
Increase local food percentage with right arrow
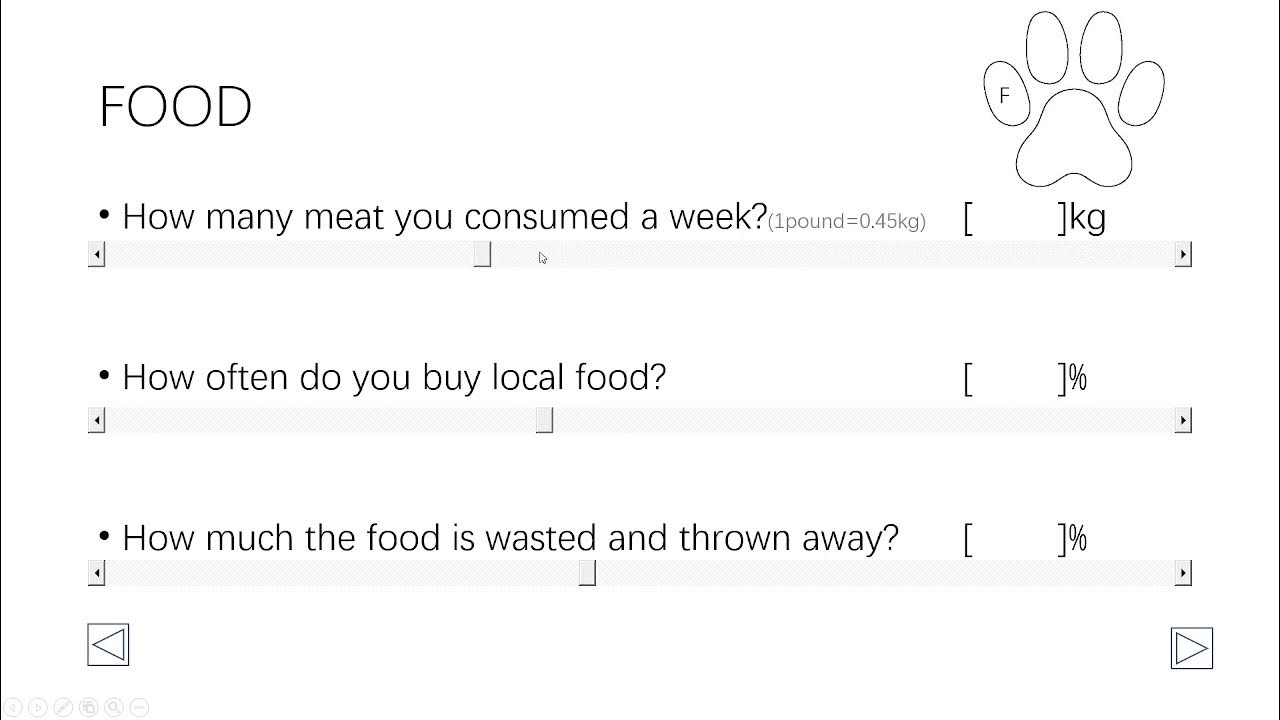[1183, 421]
